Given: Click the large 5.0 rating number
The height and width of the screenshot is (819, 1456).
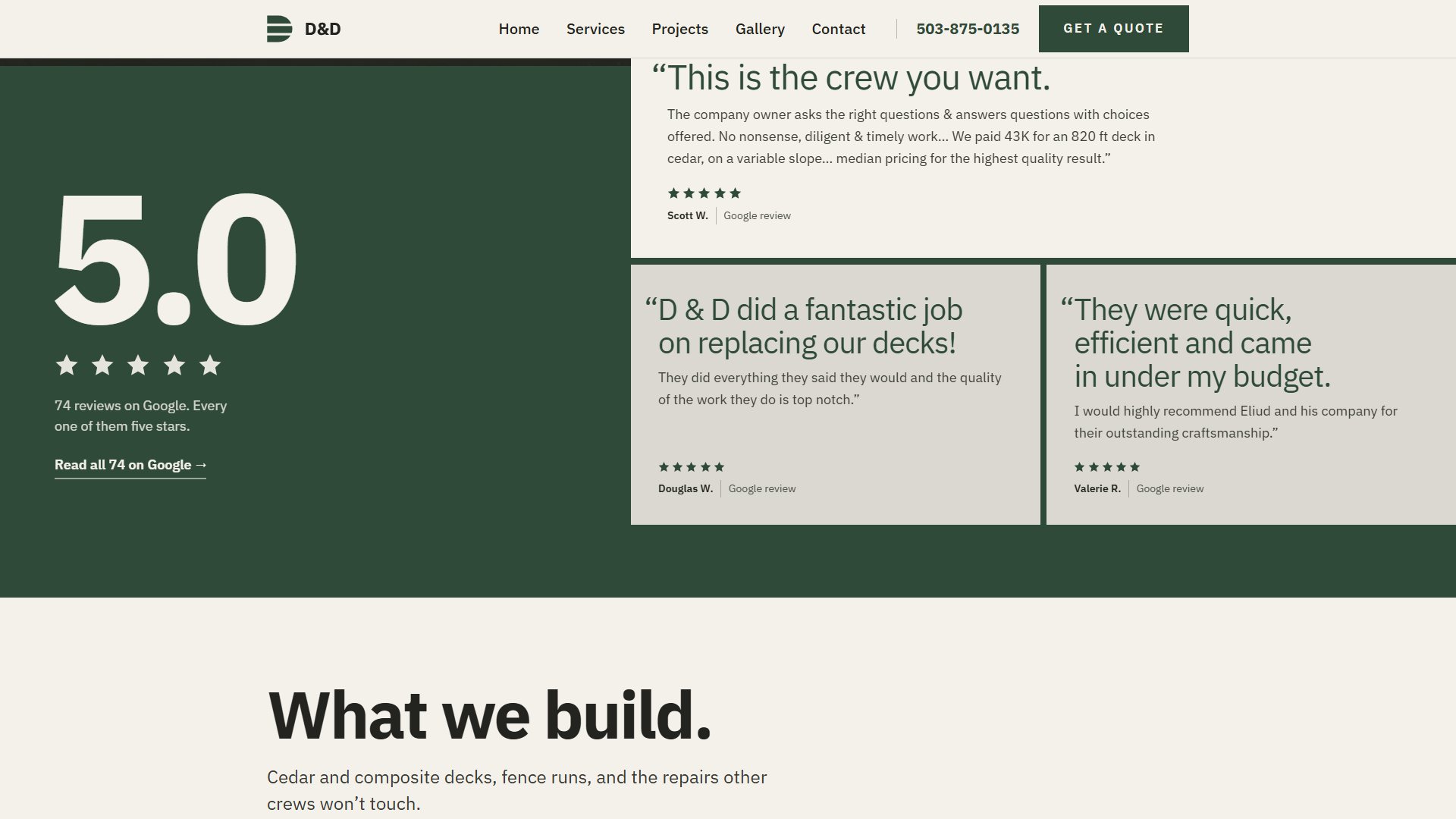Looking at the screenshot, I should click(175, 260).
